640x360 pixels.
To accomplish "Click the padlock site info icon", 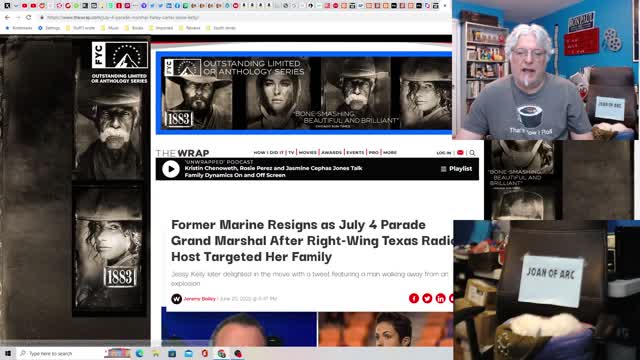I will pos(42,18).
